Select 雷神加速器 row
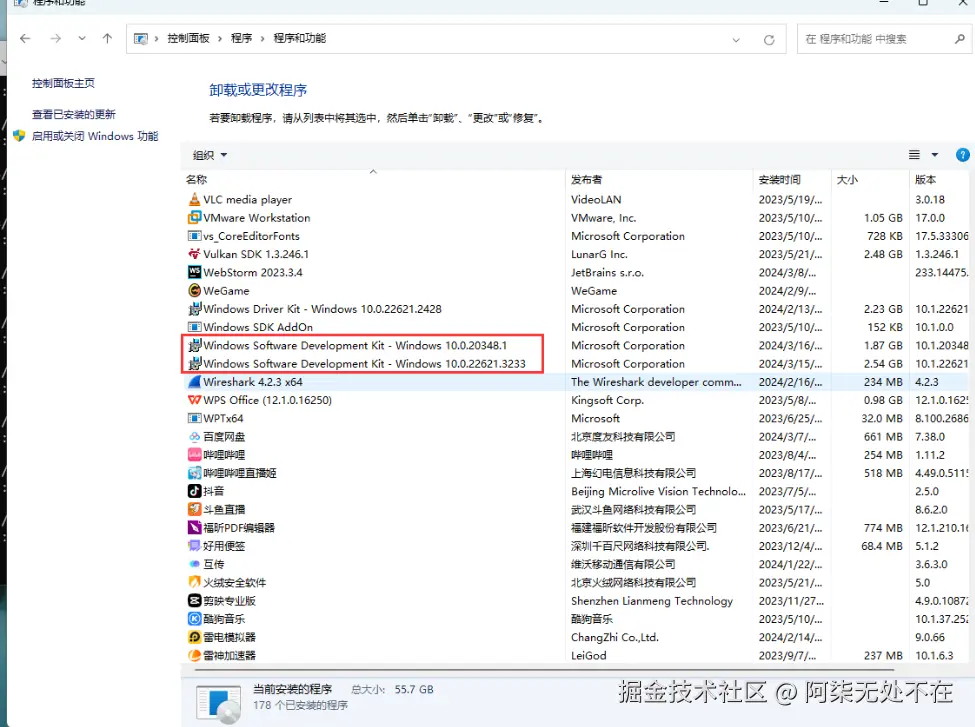The image size is (975, 727). pos(578,655)
